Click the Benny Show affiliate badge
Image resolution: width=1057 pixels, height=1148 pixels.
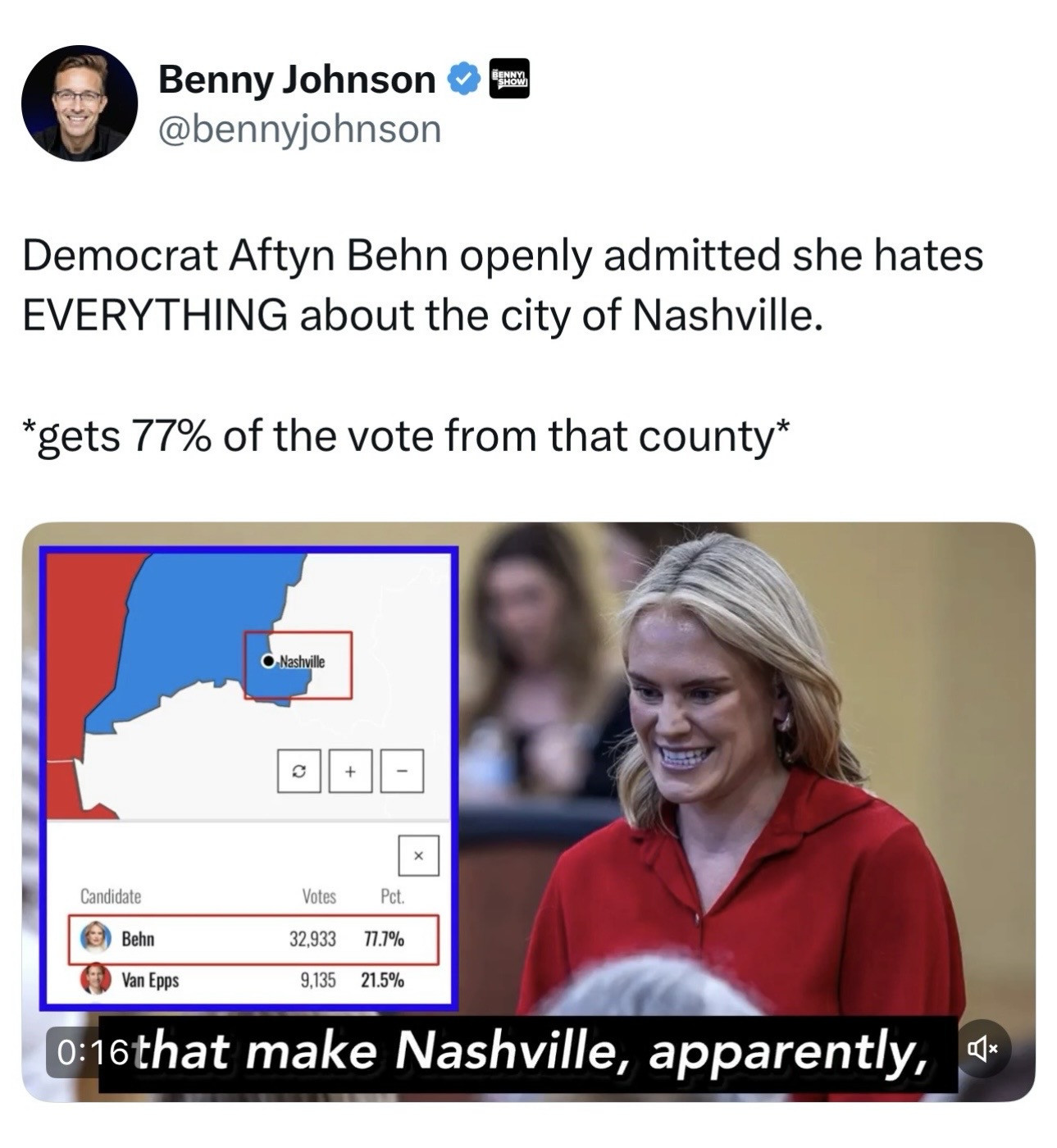point(509,79)
